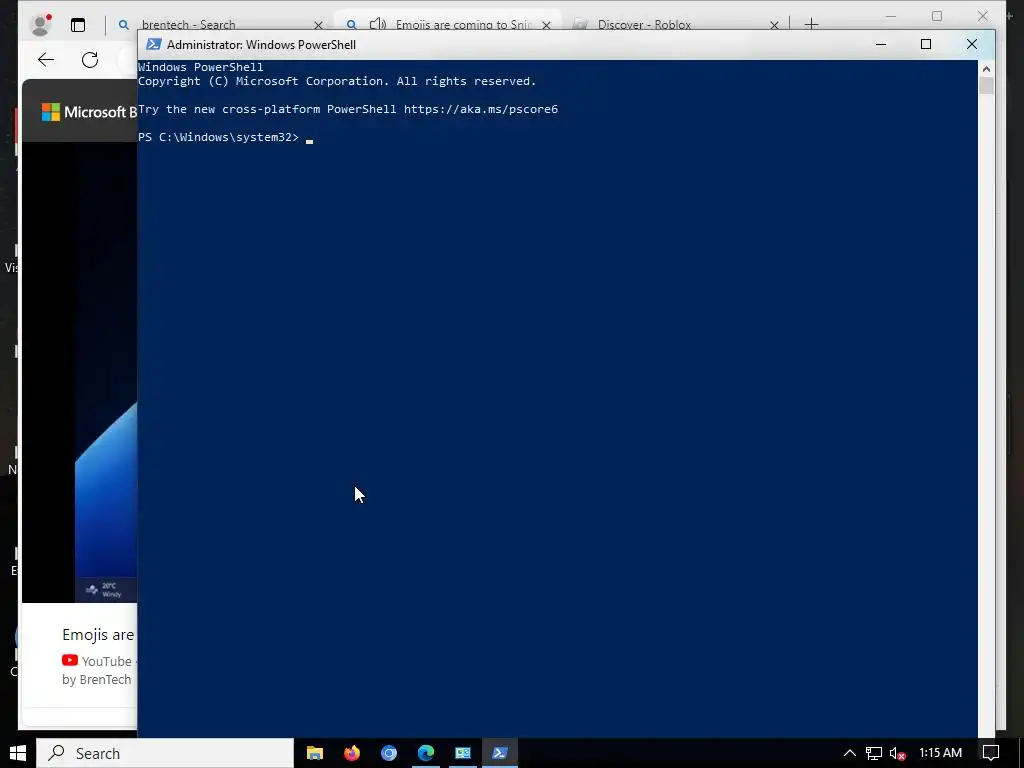
Task: Minimize the Edge browser window
Action: pos(891,16)
